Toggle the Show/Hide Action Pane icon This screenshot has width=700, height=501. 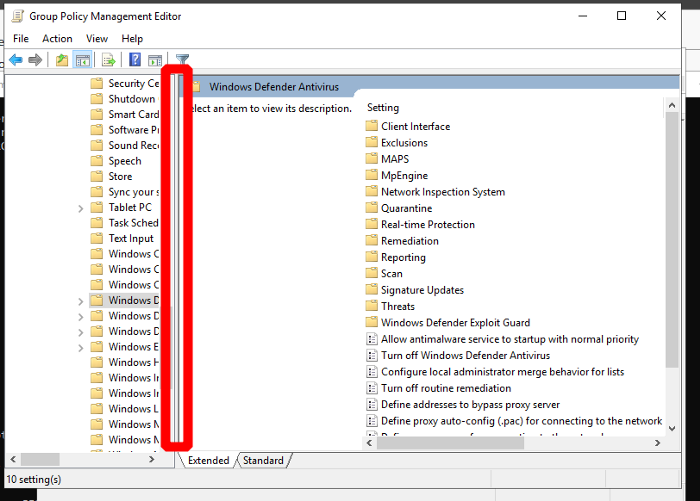154,60
